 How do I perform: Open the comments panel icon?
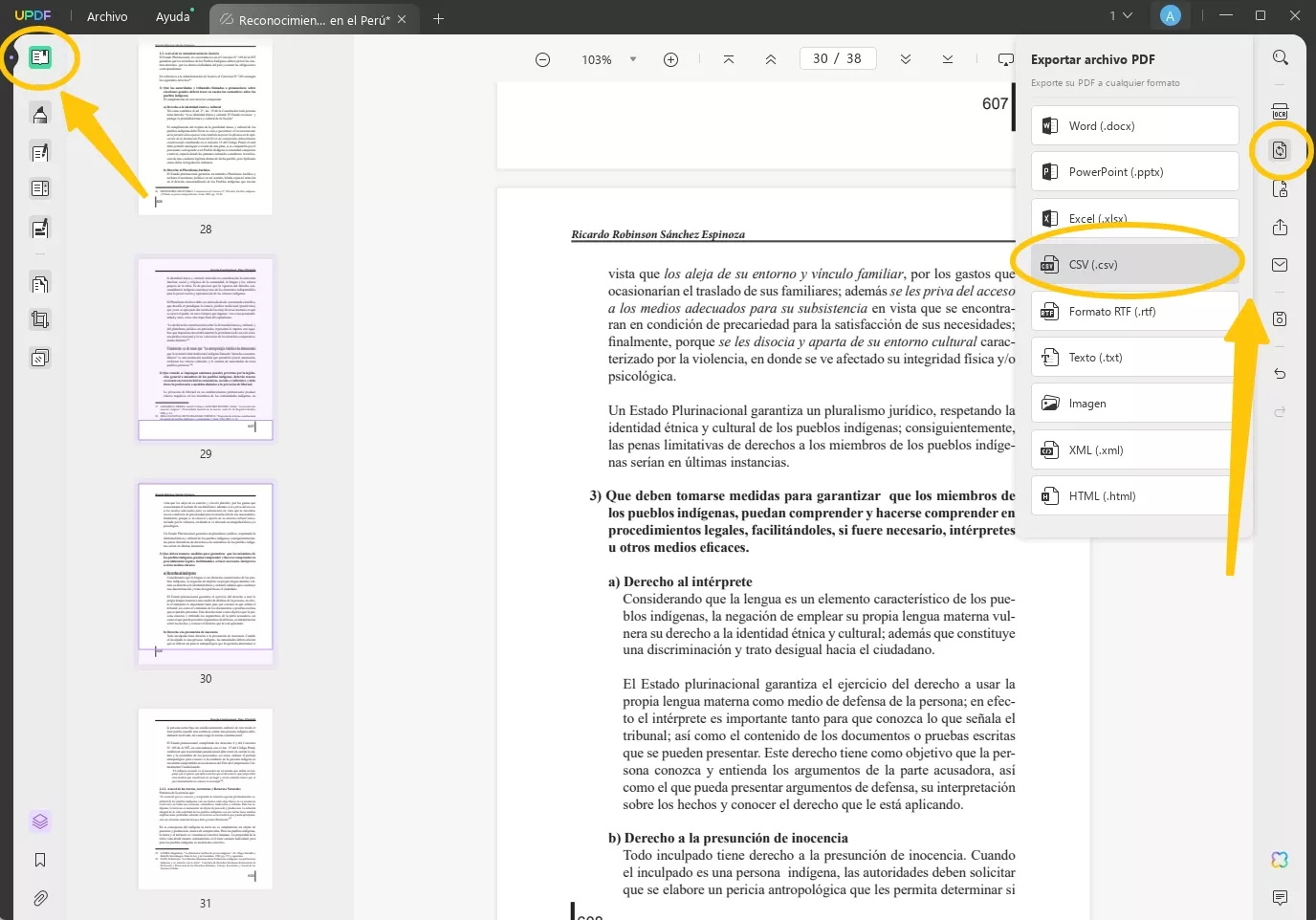pyautogui.click(x=1280, y=898)
